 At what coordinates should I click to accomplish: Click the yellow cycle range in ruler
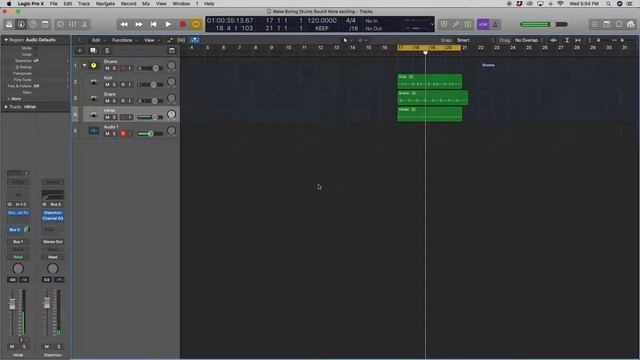click(x=429, y=48)
